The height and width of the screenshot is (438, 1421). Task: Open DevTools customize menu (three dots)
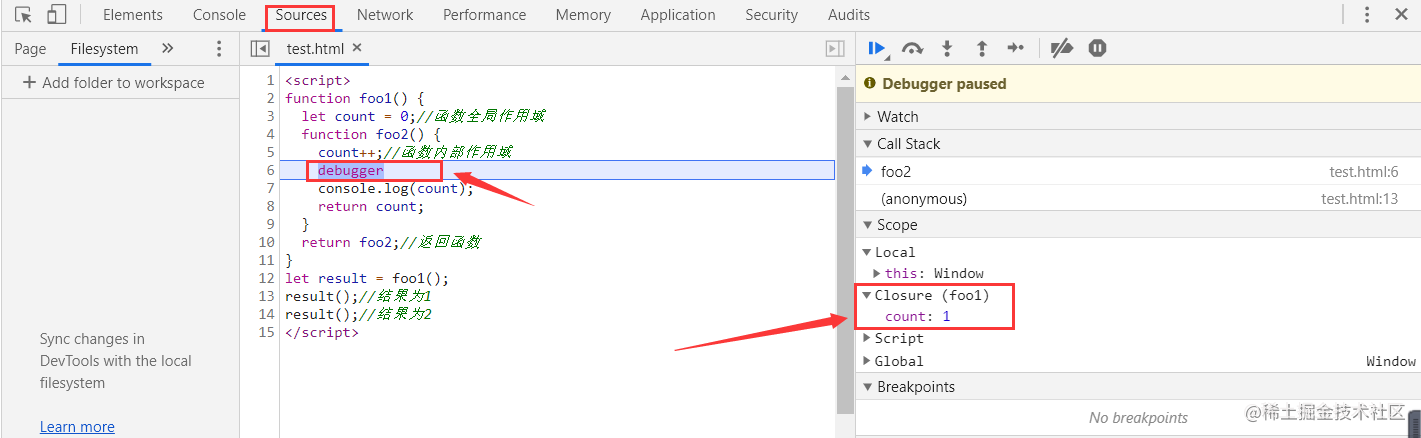point(1367,14)
